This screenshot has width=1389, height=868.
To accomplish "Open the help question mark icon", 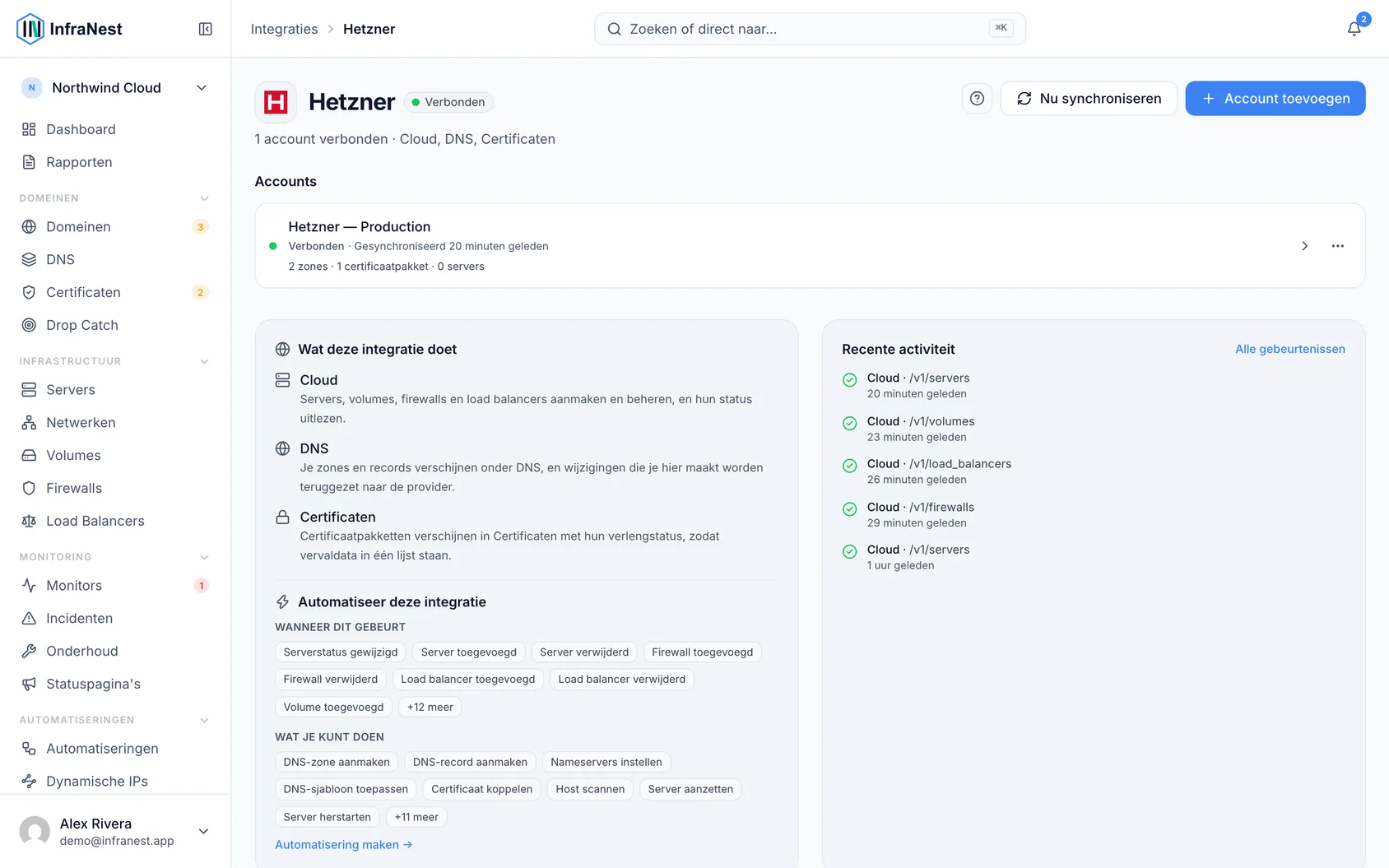I will [977, 99].
